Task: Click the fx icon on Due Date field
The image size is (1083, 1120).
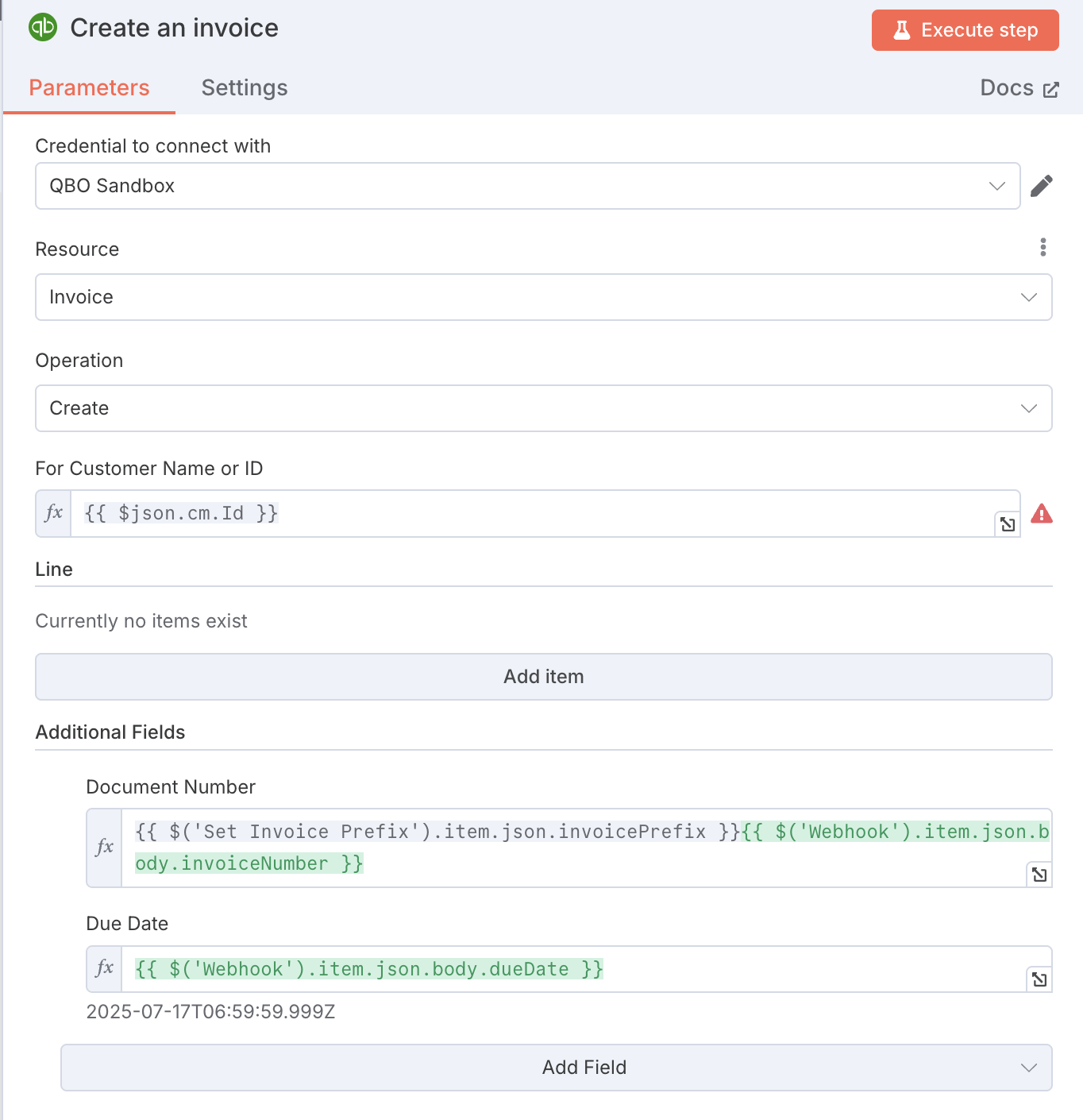Action: pos(103,968)
